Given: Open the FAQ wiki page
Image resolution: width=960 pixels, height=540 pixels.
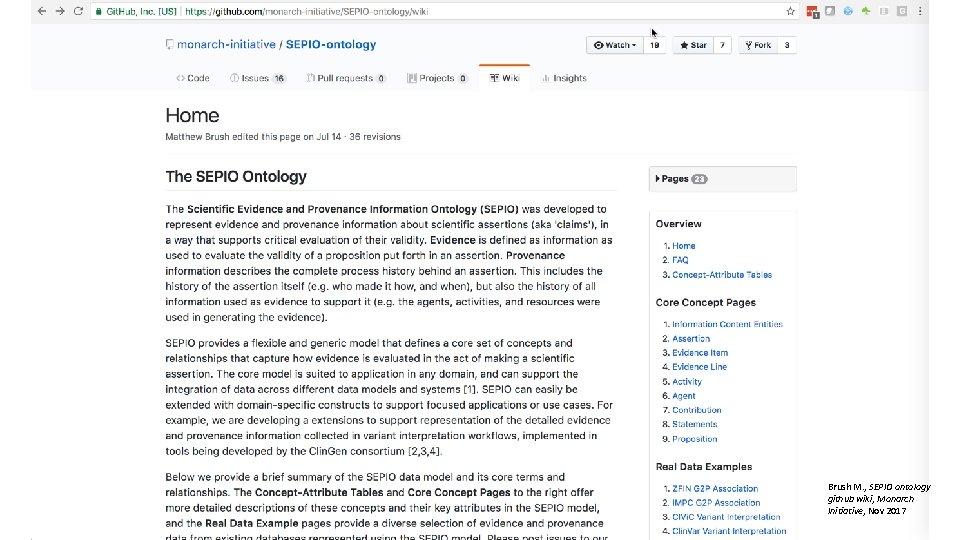Looking at the screenshot, I should click(x=680, y=260).
